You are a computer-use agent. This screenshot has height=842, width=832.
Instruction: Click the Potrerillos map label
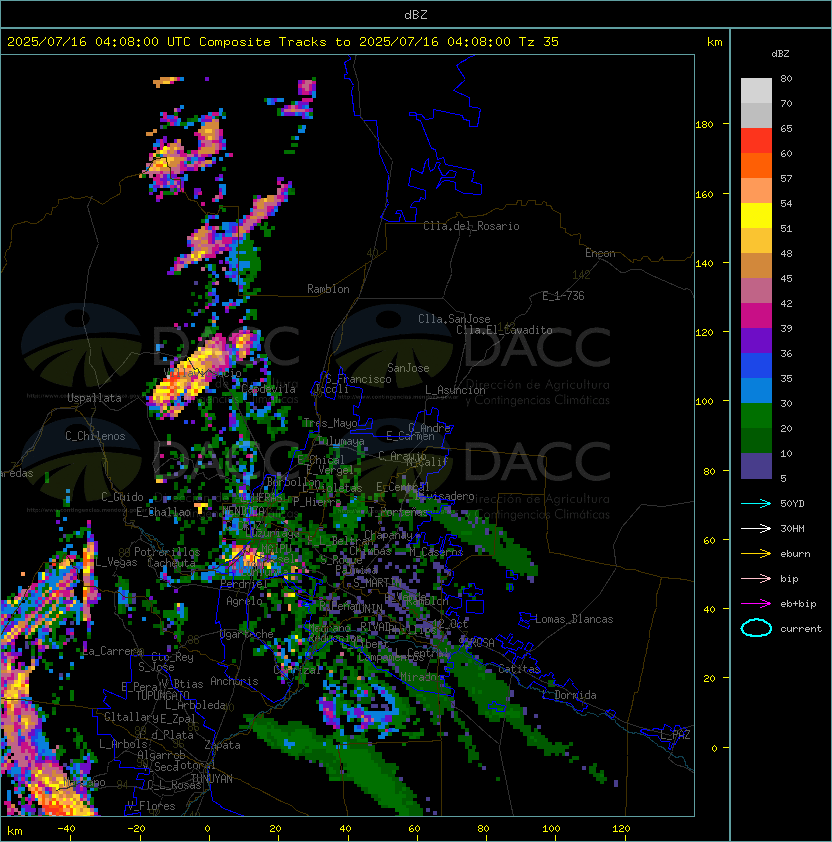[167, 552]
